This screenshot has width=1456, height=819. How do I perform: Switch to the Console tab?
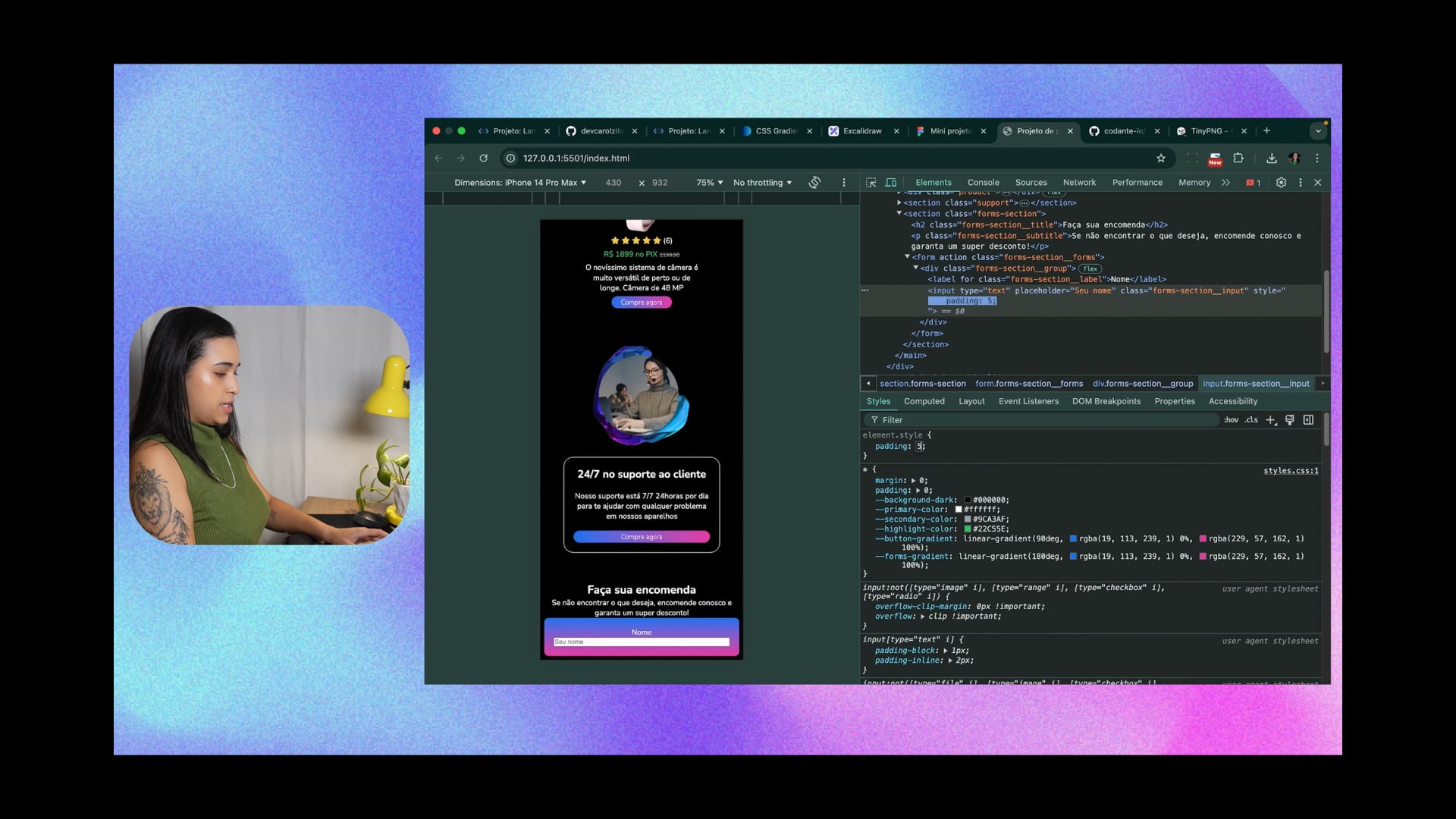[983, 183]
